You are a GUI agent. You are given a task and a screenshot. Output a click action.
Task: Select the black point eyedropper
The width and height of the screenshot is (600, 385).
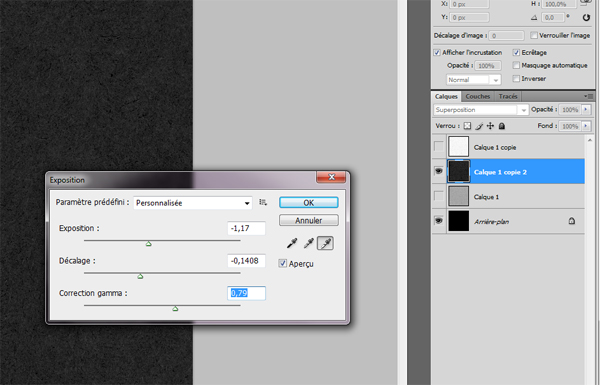pos(292,243)
